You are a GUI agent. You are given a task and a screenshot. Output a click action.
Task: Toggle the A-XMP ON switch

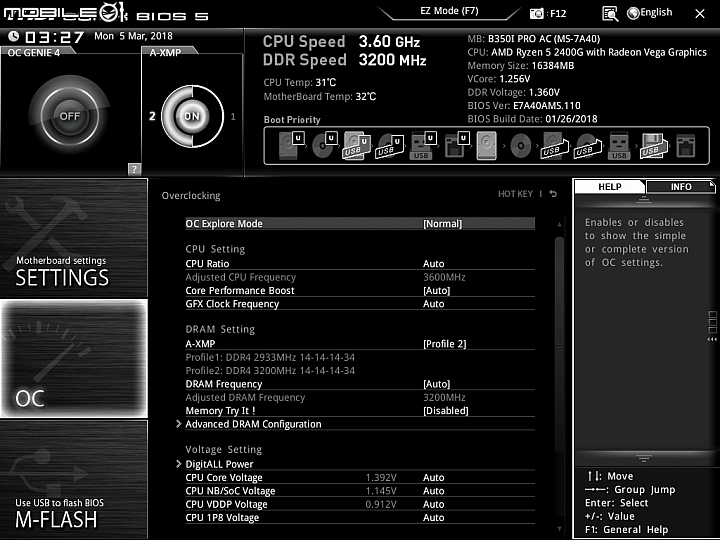tap(192, 116)
